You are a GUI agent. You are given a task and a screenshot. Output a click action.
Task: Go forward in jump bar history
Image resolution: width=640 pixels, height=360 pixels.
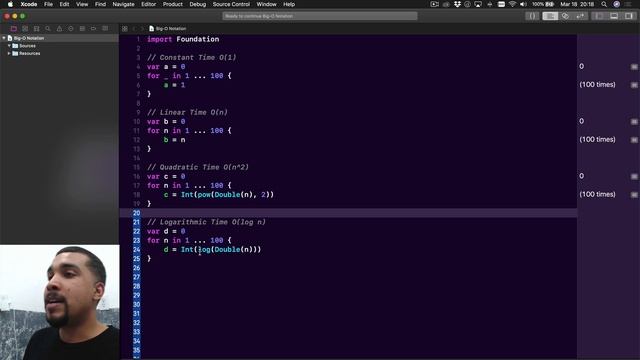click(142, 29)
